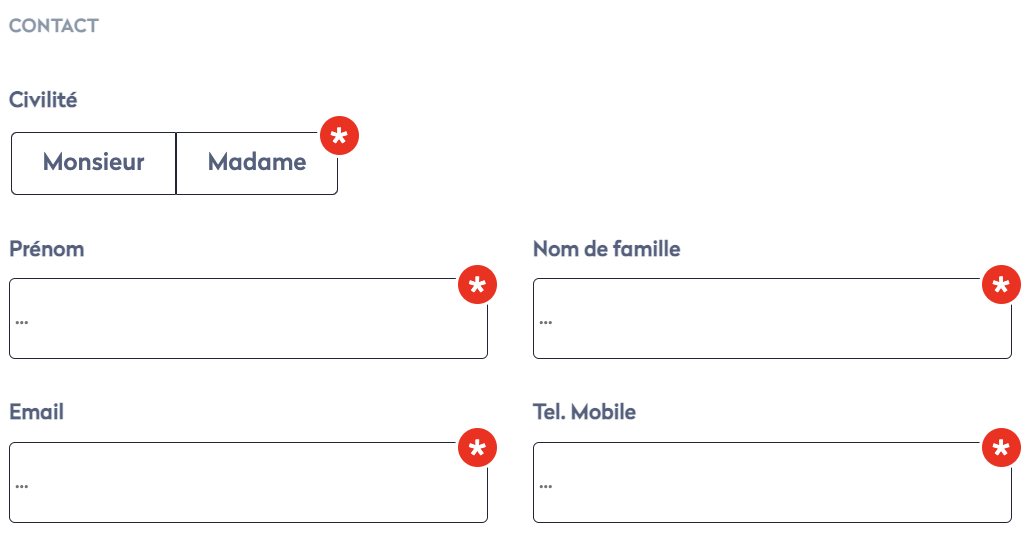
Task: Click the Civilité label
Action: coord(43,100)
